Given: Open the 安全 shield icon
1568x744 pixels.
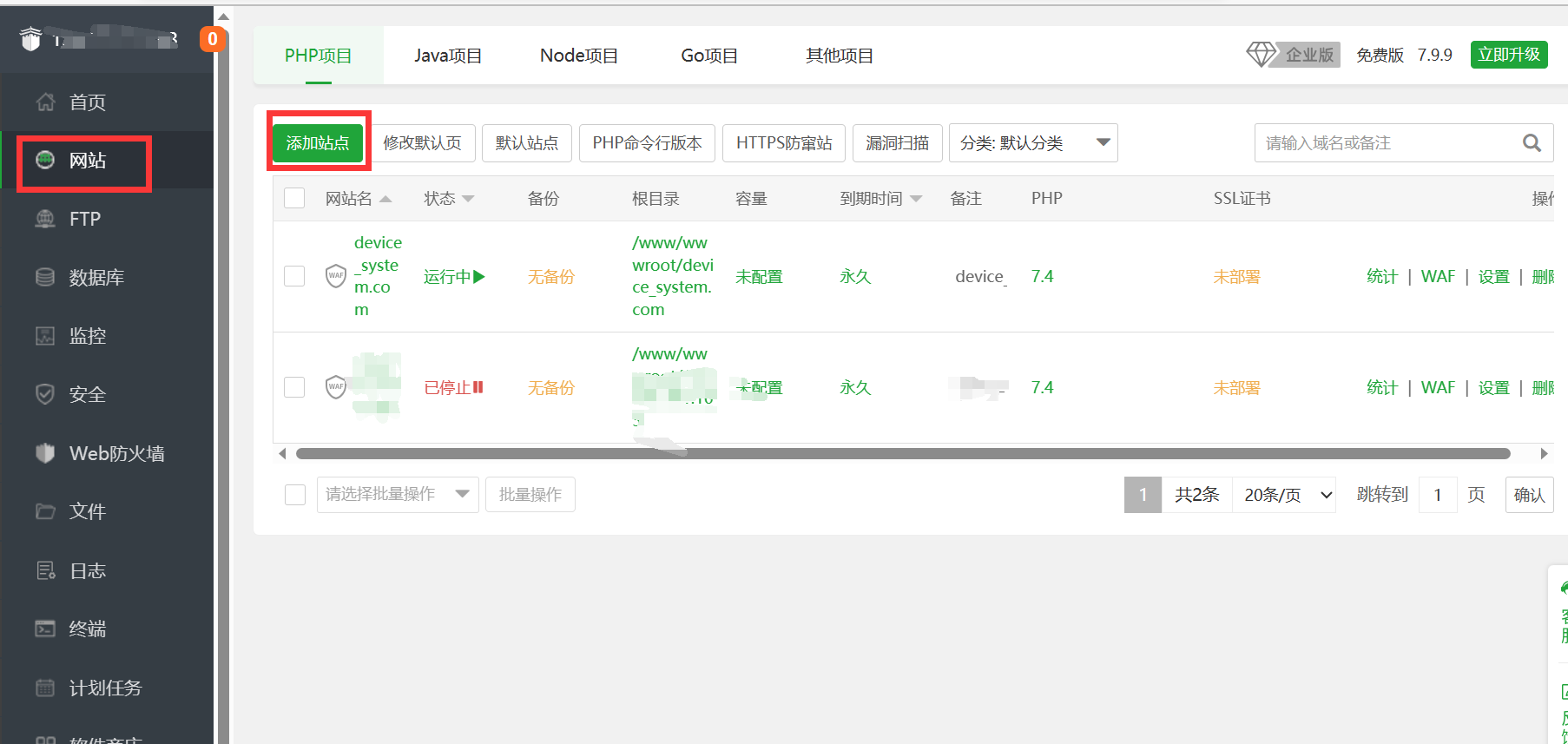Looking at the screenshot, I should click(x=45, y=394).
